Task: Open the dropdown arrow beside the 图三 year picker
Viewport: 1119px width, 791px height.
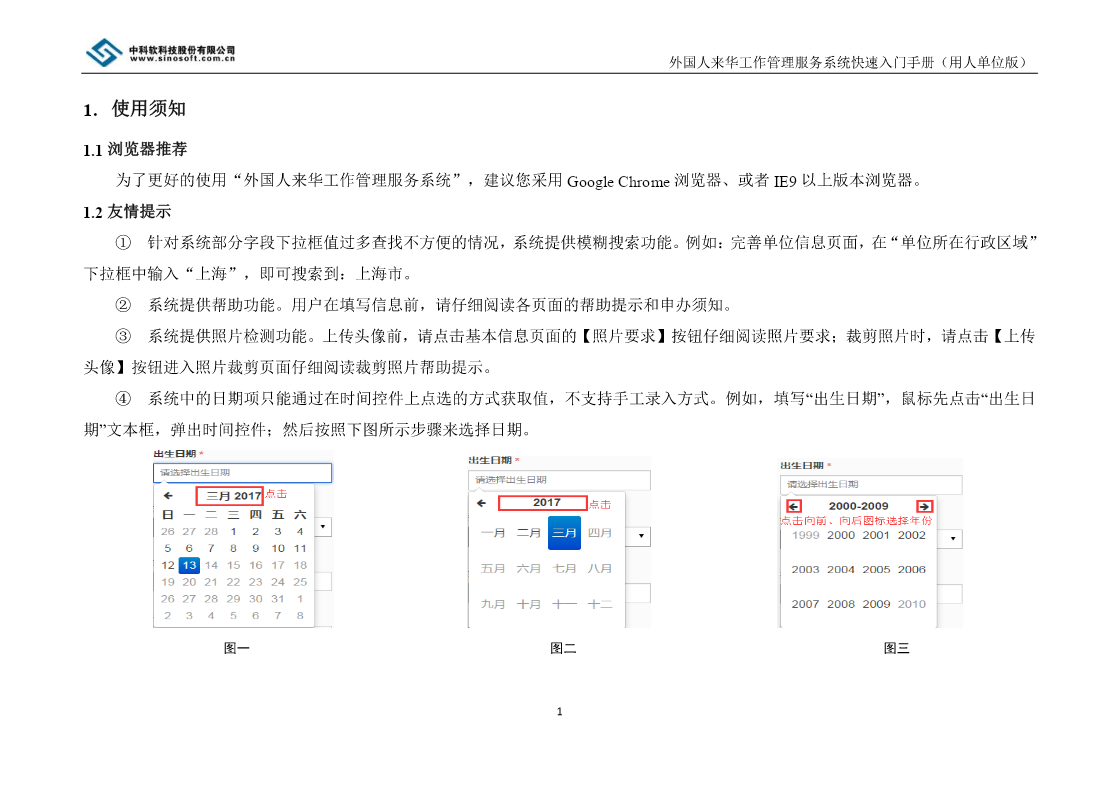Action: (953, 538)
